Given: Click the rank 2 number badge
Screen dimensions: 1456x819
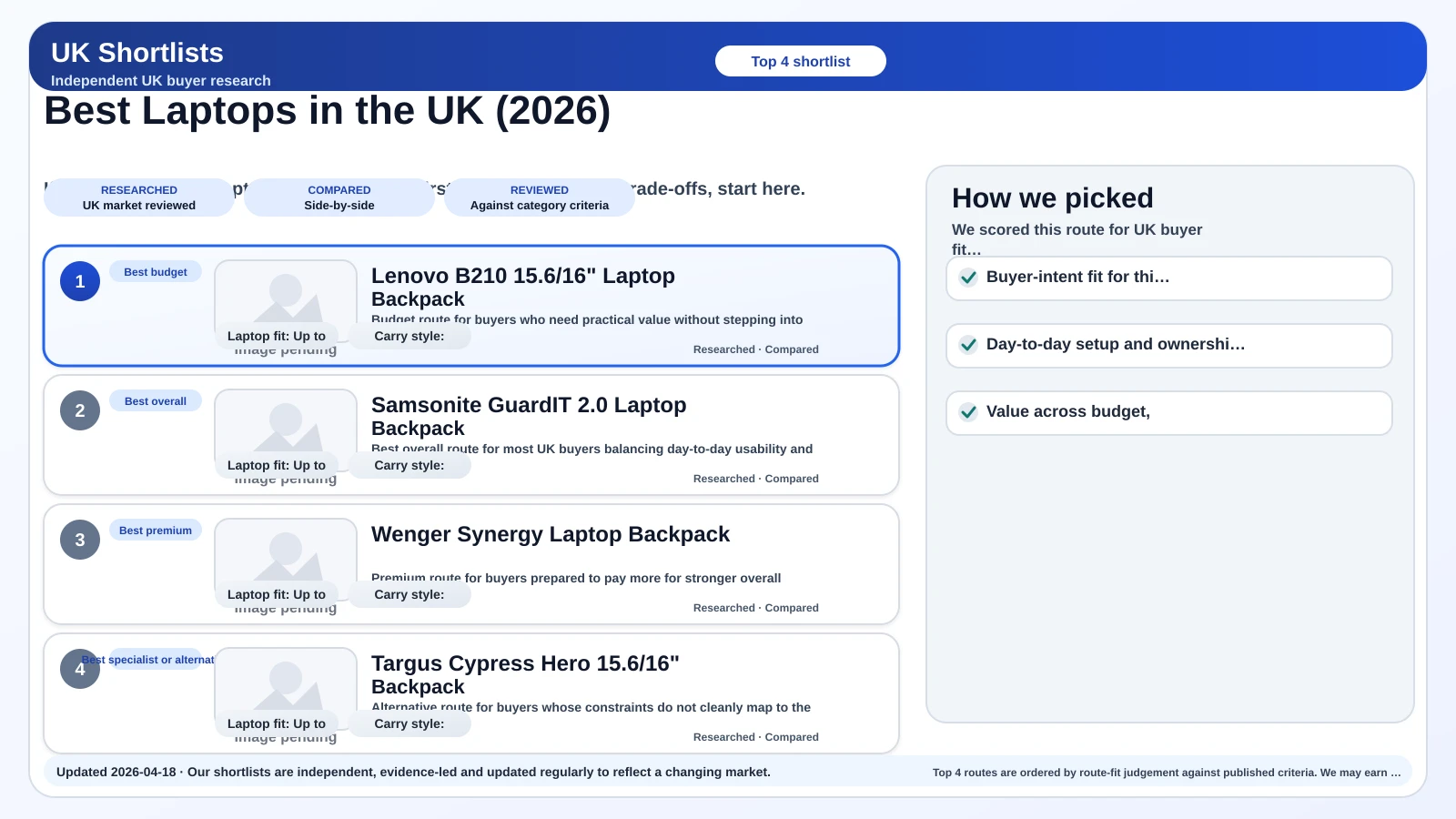Looking at the screenshot, I should (x=80, y=410).
